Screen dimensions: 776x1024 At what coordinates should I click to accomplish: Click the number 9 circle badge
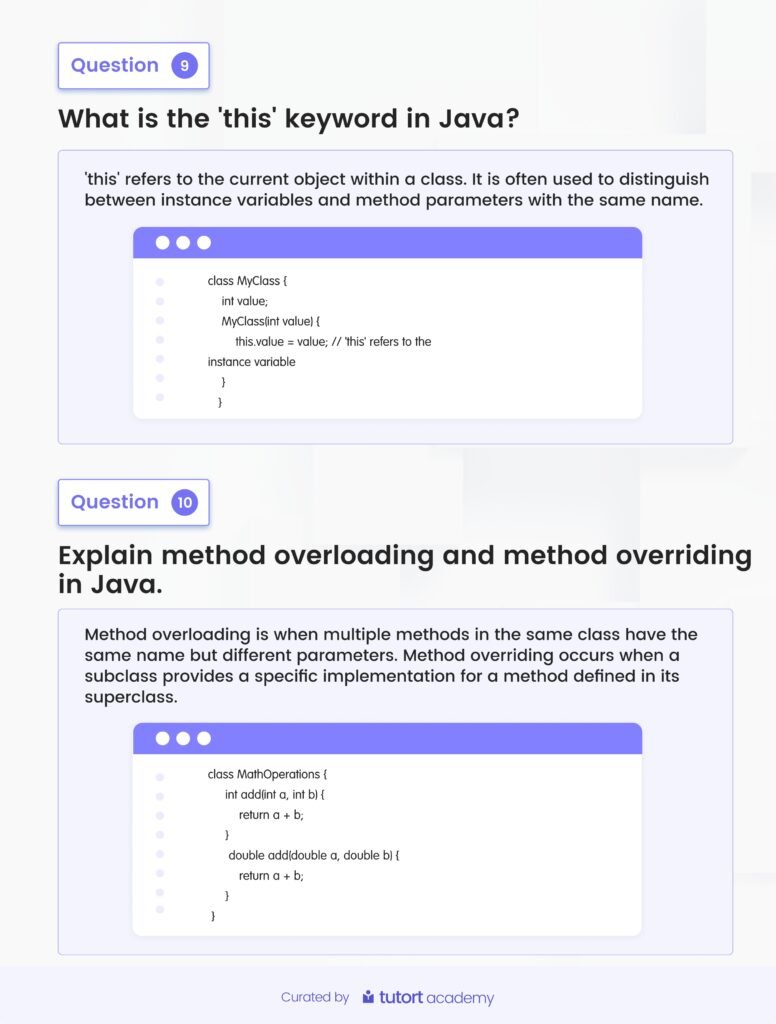click(184, 66)
